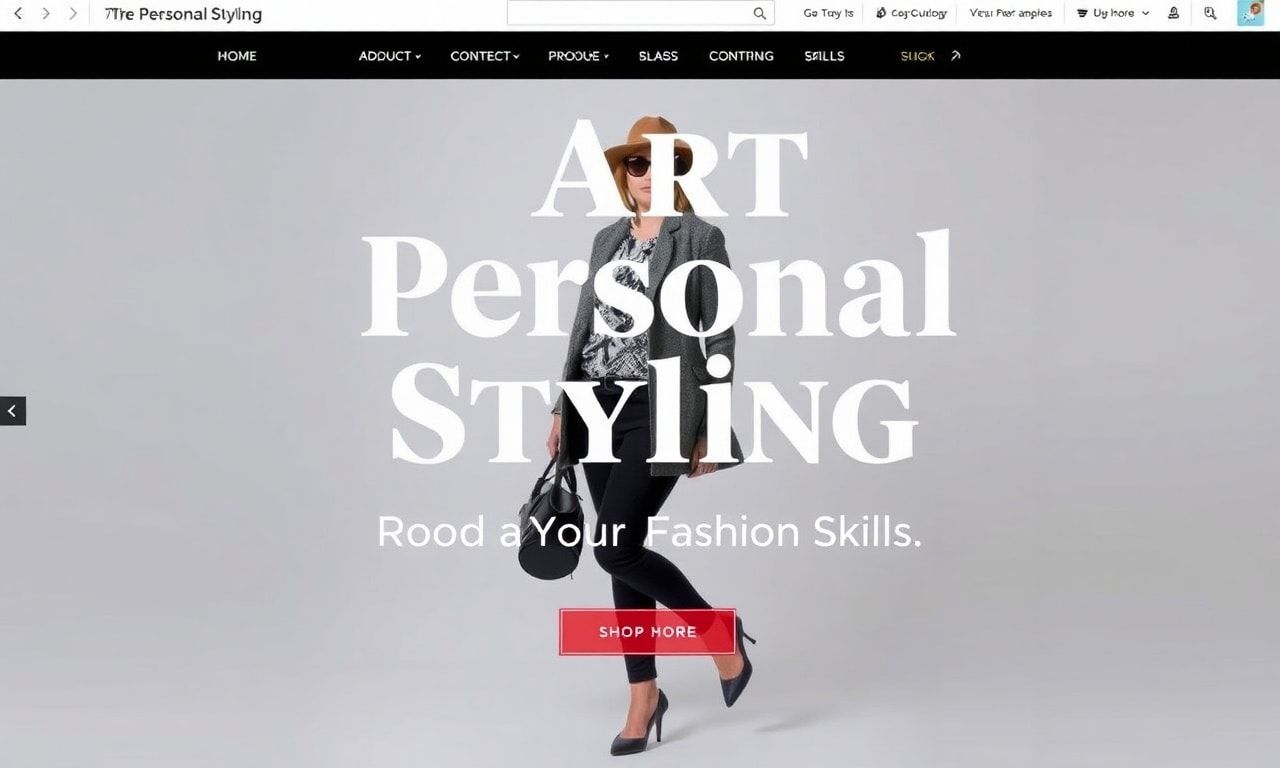Click the arrow icon next to SHOK
Image resolution: width=1280 pixels, height=768 pixels.
tap(956, 56)
